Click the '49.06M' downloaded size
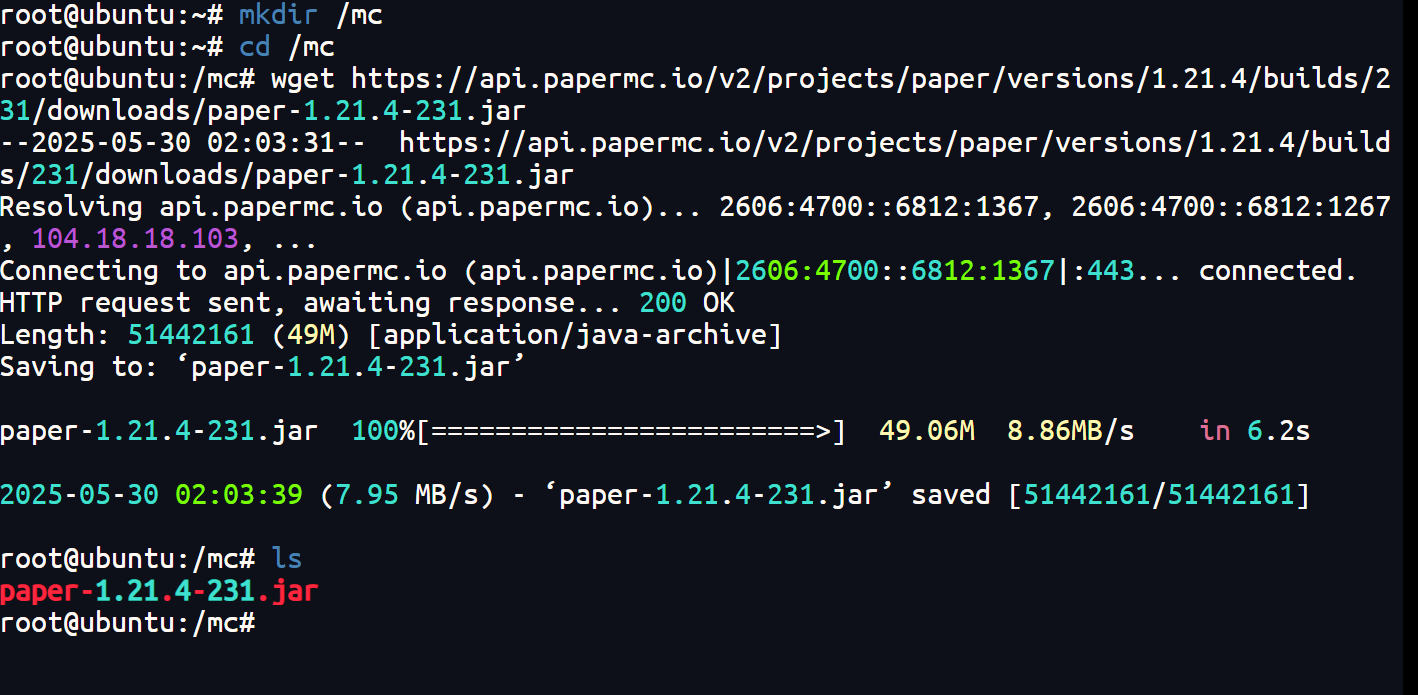Viewport: 1418px width, 695px height. click(x=927, y=431)
